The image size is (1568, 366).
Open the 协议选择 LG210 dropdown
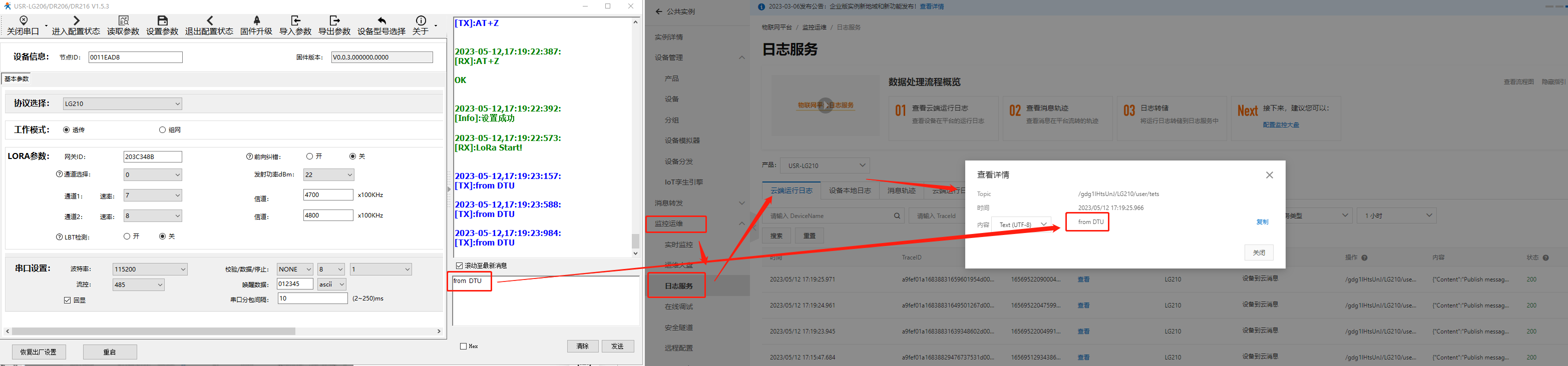point(122,103)
